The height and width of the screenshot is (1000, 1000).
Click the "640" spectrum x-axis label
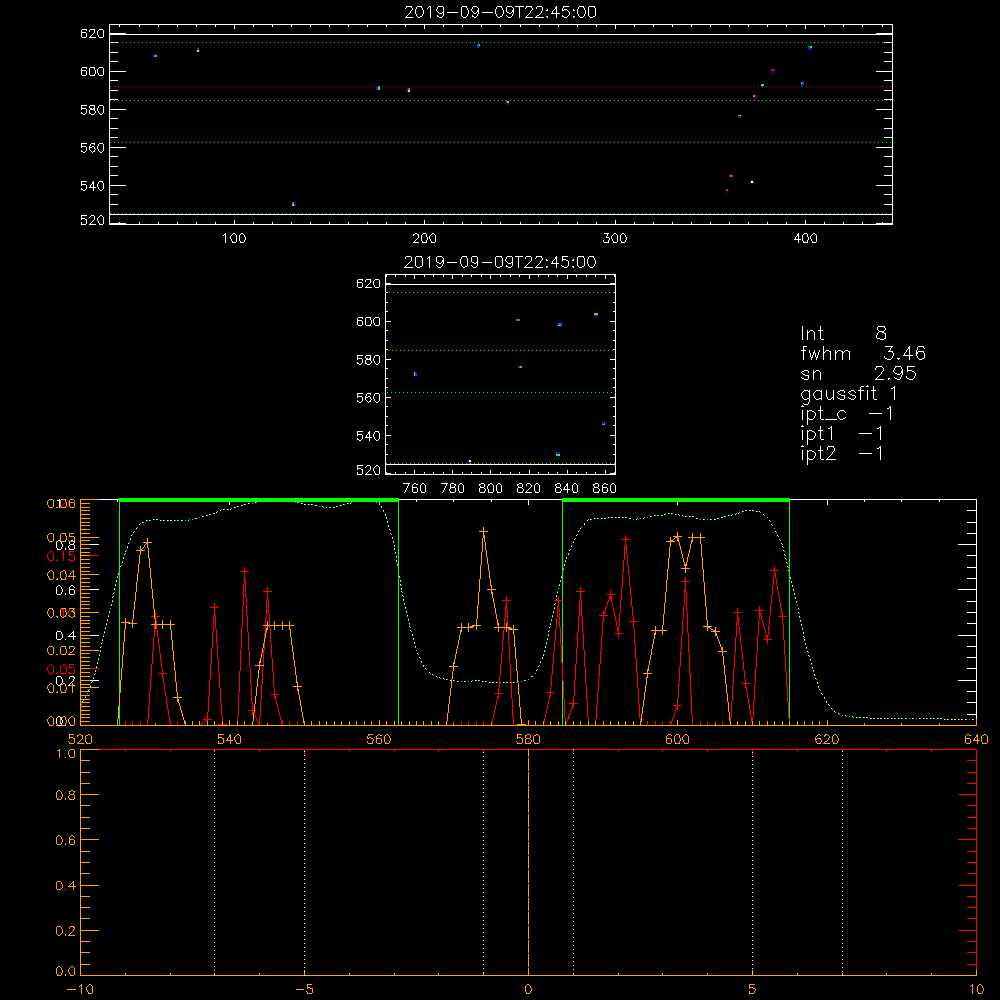click(x=976, y=739)
